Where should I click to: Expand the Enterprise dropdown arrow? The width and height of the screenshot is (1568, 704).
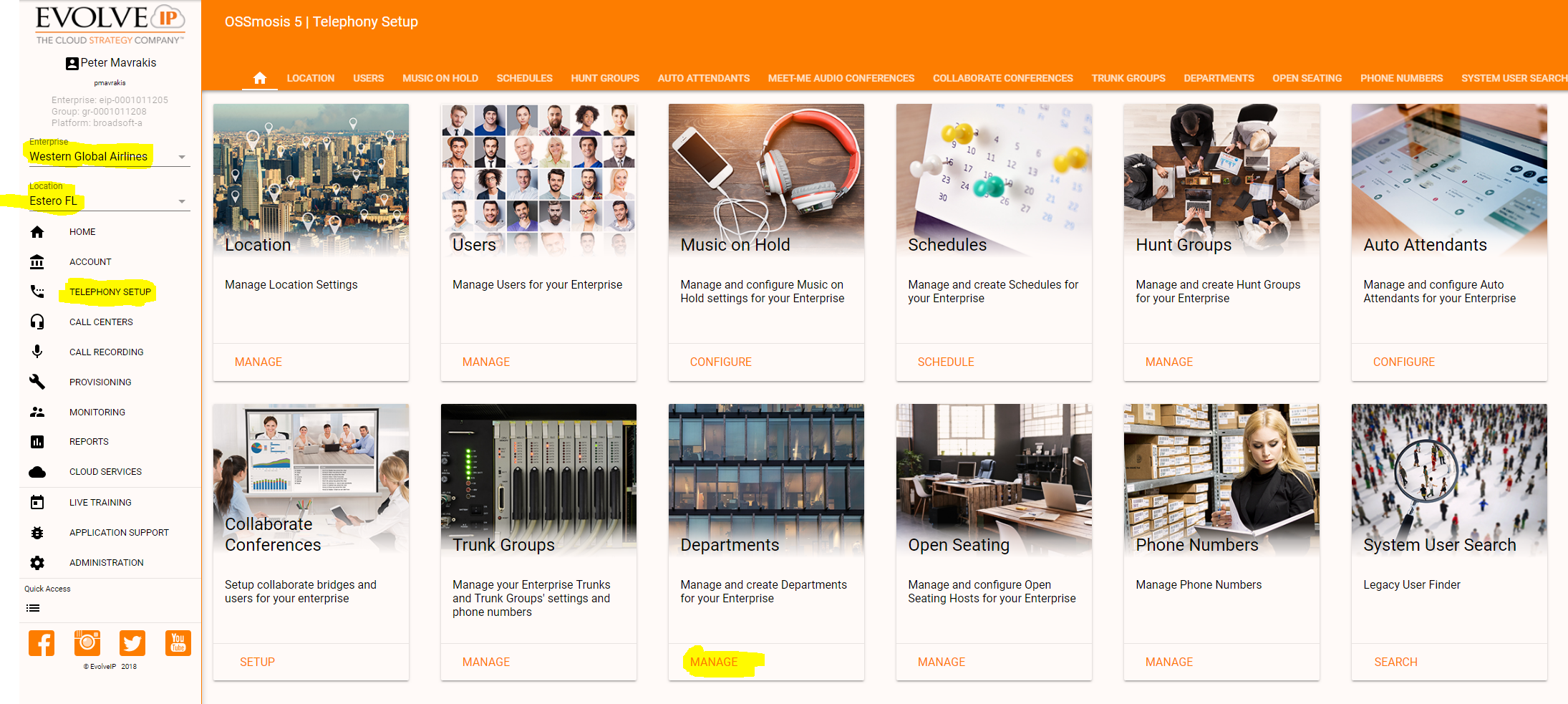point(182,157)
